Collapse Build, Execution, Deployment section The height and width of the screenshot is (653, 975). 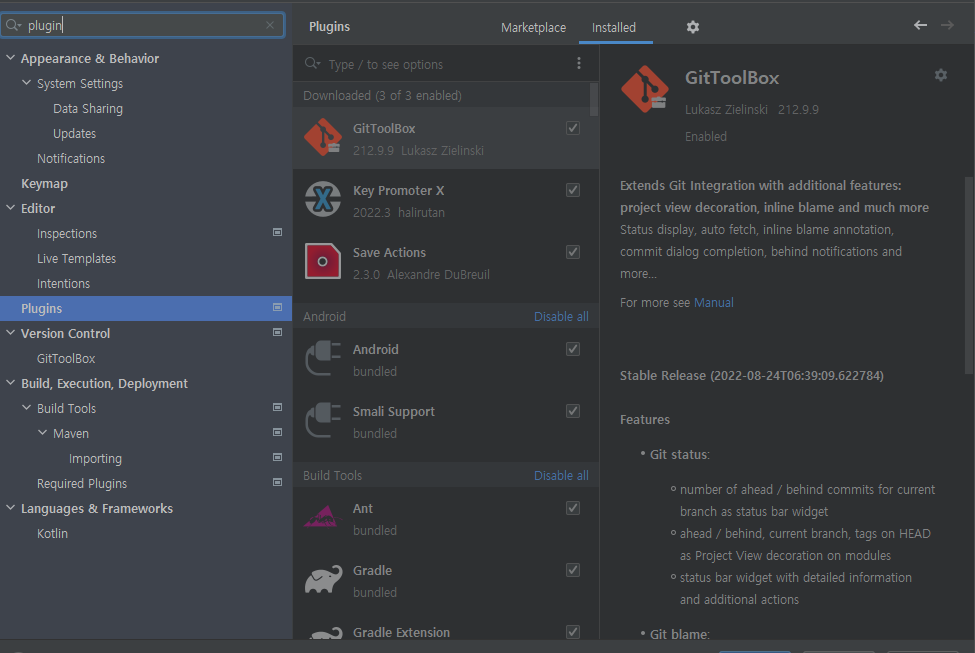pyautogui.click(x=11, y=383)
